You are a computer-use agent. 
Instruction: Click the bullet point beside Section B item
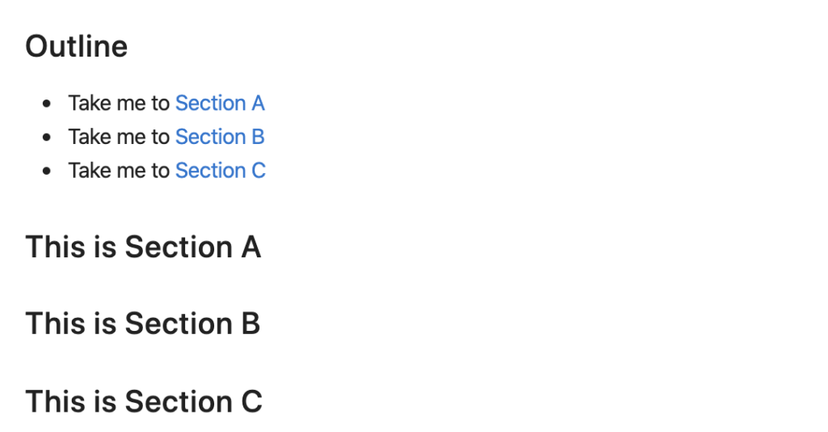[46, 137]
